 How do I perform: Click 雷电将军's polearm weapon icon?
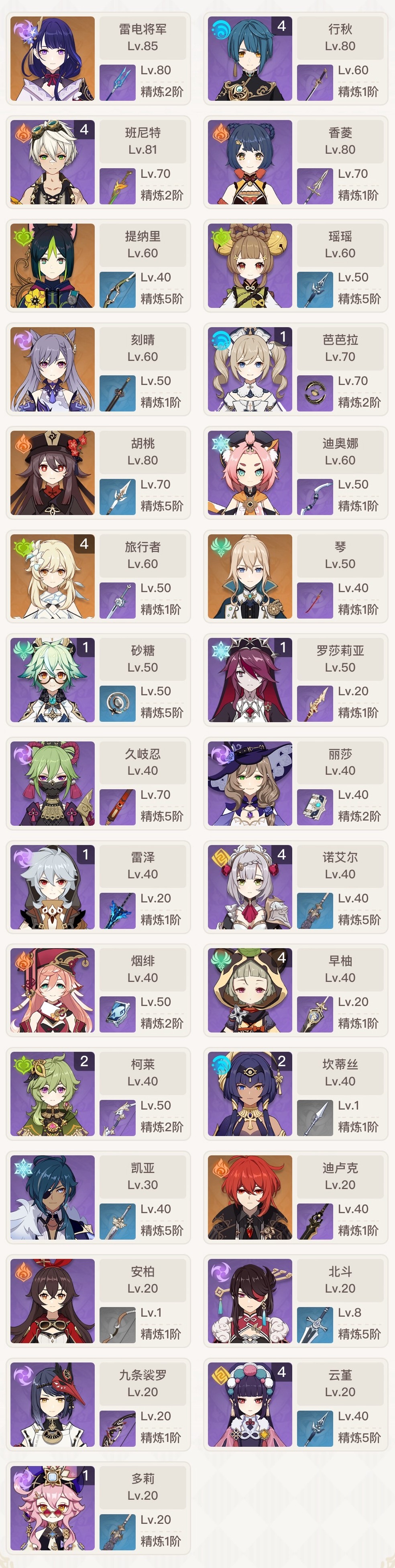[118, 82]
